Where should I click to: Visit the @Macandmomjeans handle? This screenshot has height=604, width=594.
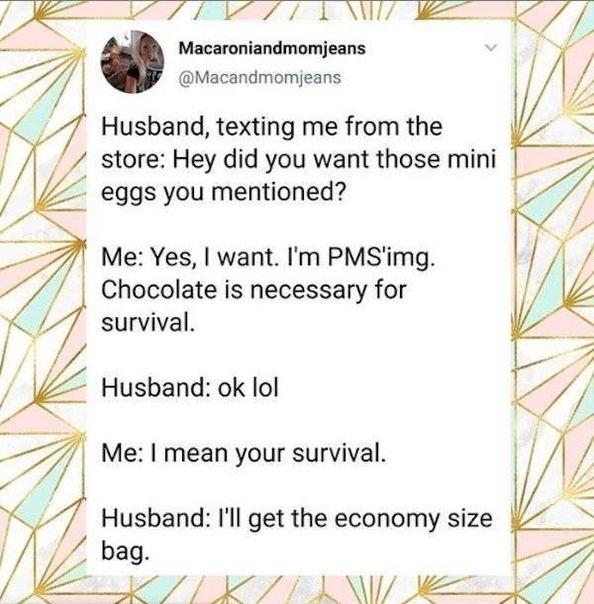coord(260,77)
